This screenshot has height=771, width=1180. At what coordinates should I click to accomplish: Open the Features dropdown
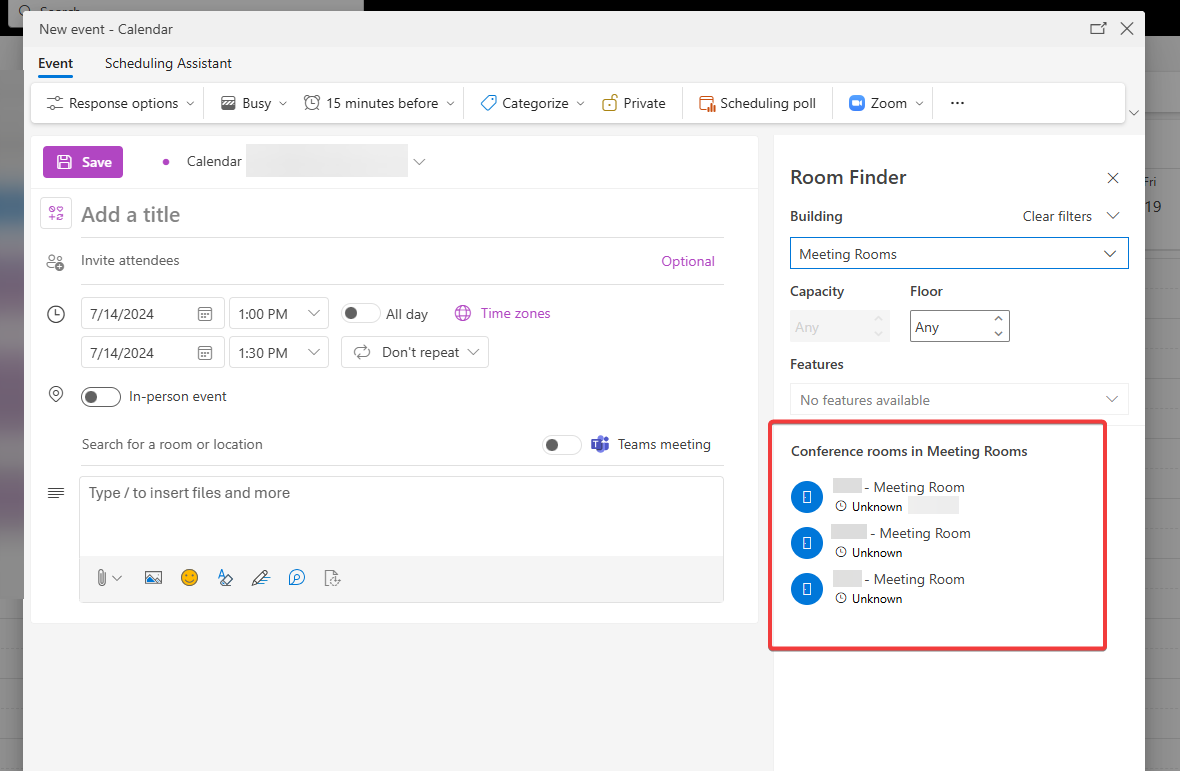pos(959,399)
